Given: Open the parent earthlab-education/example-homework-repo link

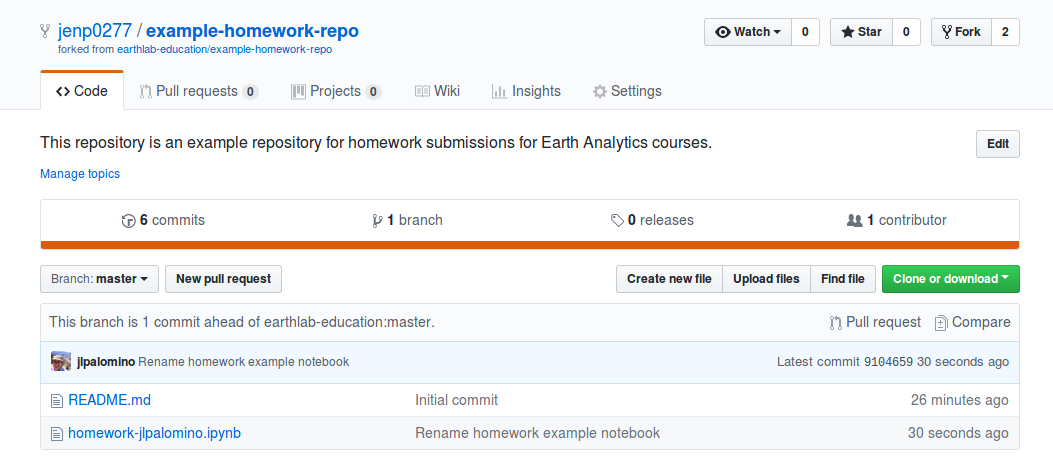Looking at the screenshot, I should click(224, 50).
